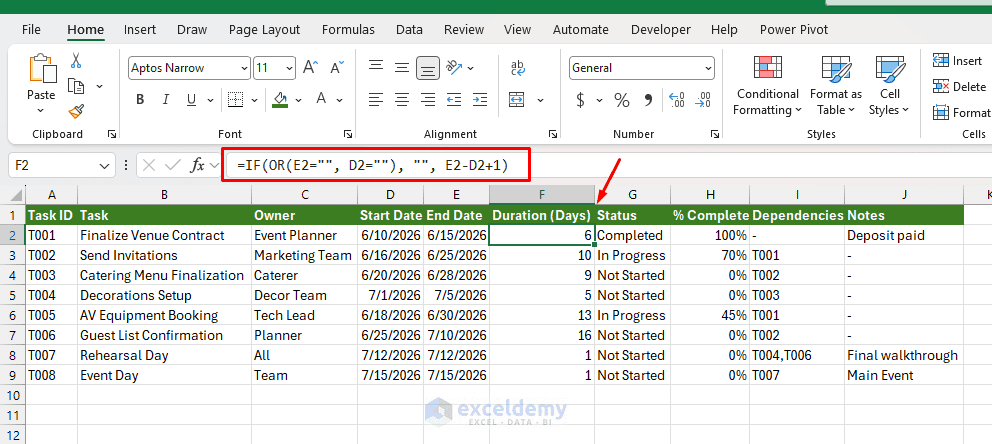Click the Cut scissors icon
992x444 pixels.
click(76, 61)
